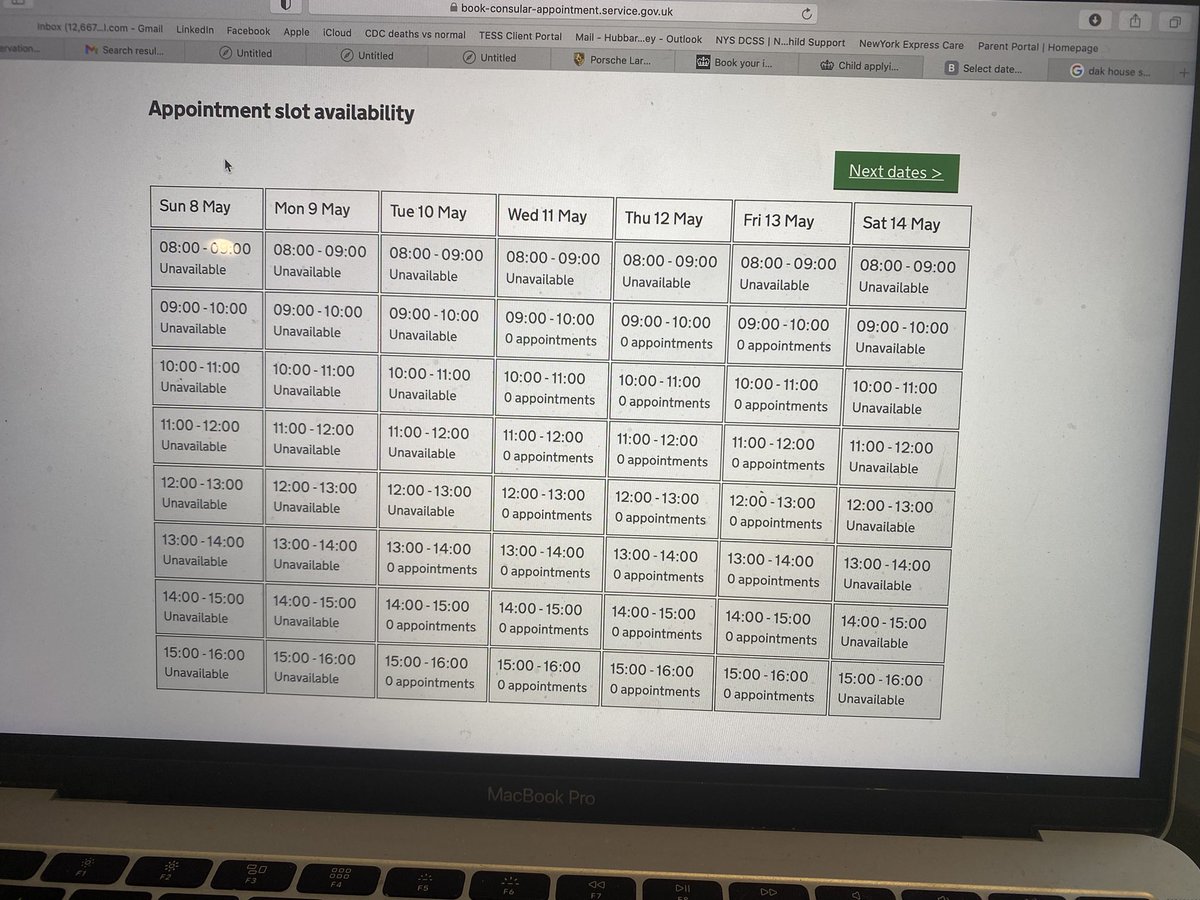
Task: Click Sat 14 May 08:00 - 09:00 unavailable cell
Action: pos(908,277)
